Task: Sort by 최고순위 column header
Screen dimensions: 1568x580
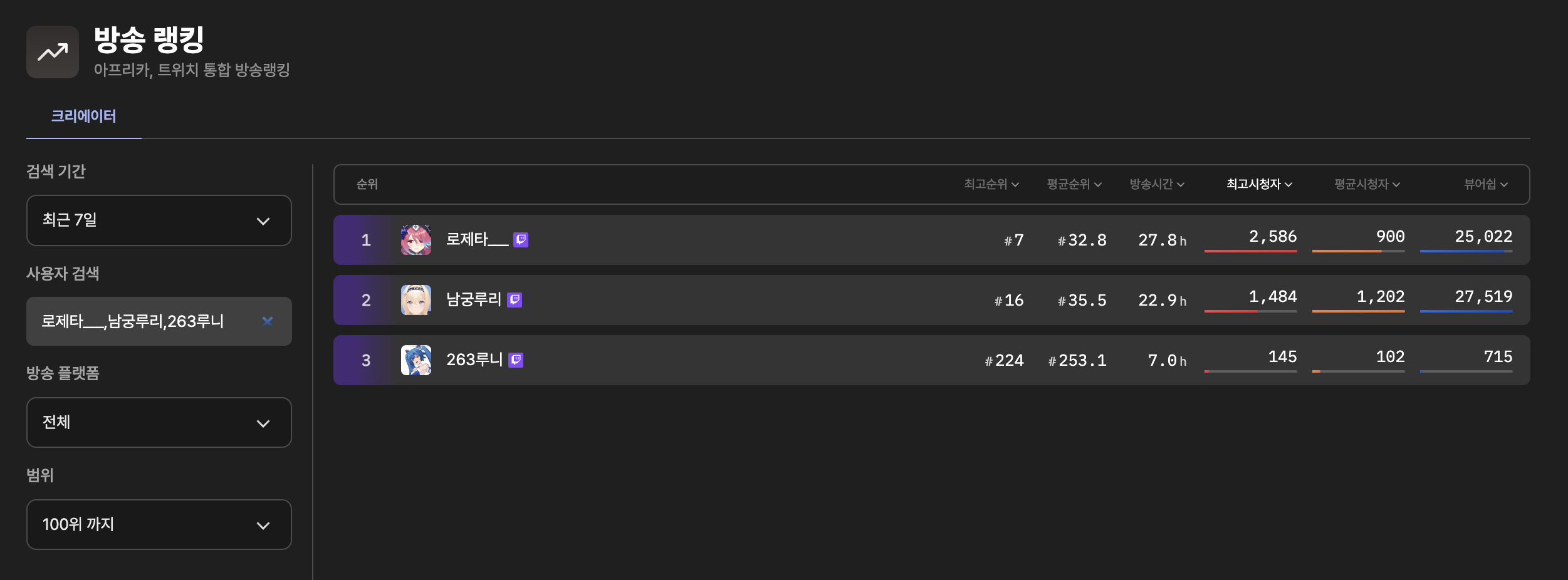Action: (x=991, y=184)
